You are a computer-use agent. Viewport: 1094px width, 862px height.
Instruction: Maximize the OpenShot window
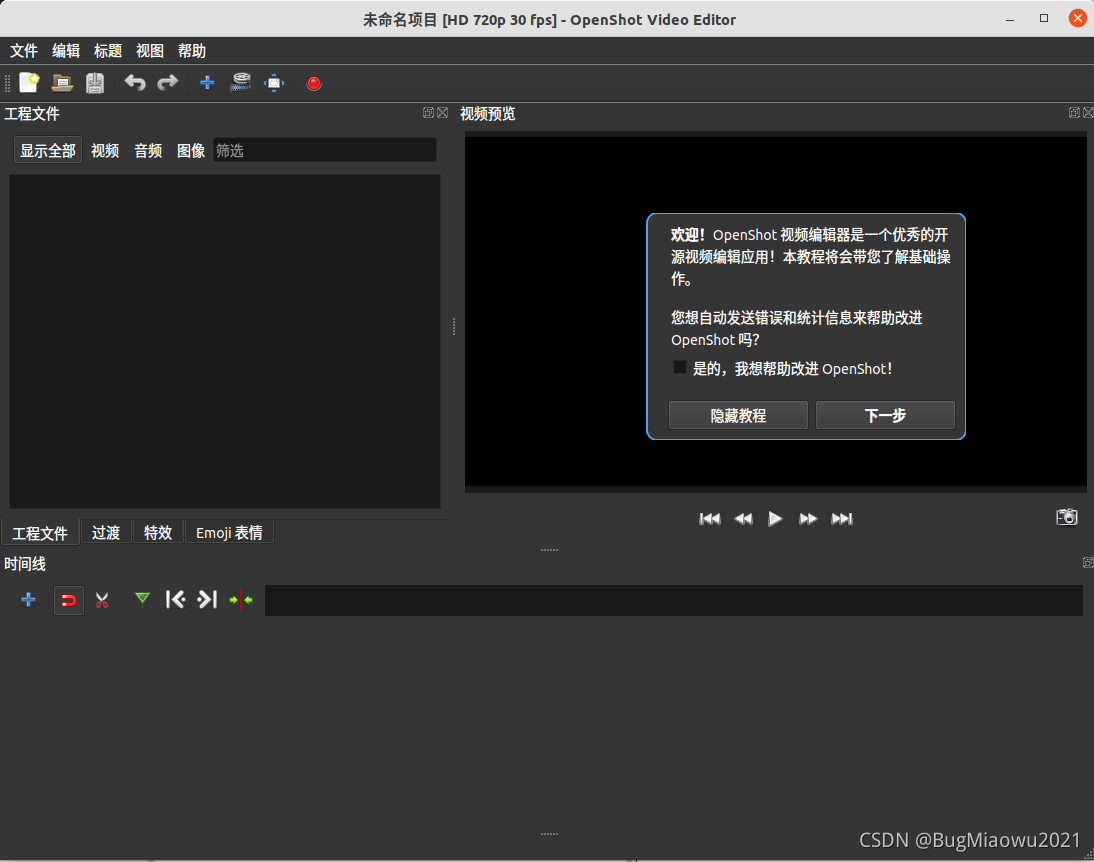(x=1044, y=18)
